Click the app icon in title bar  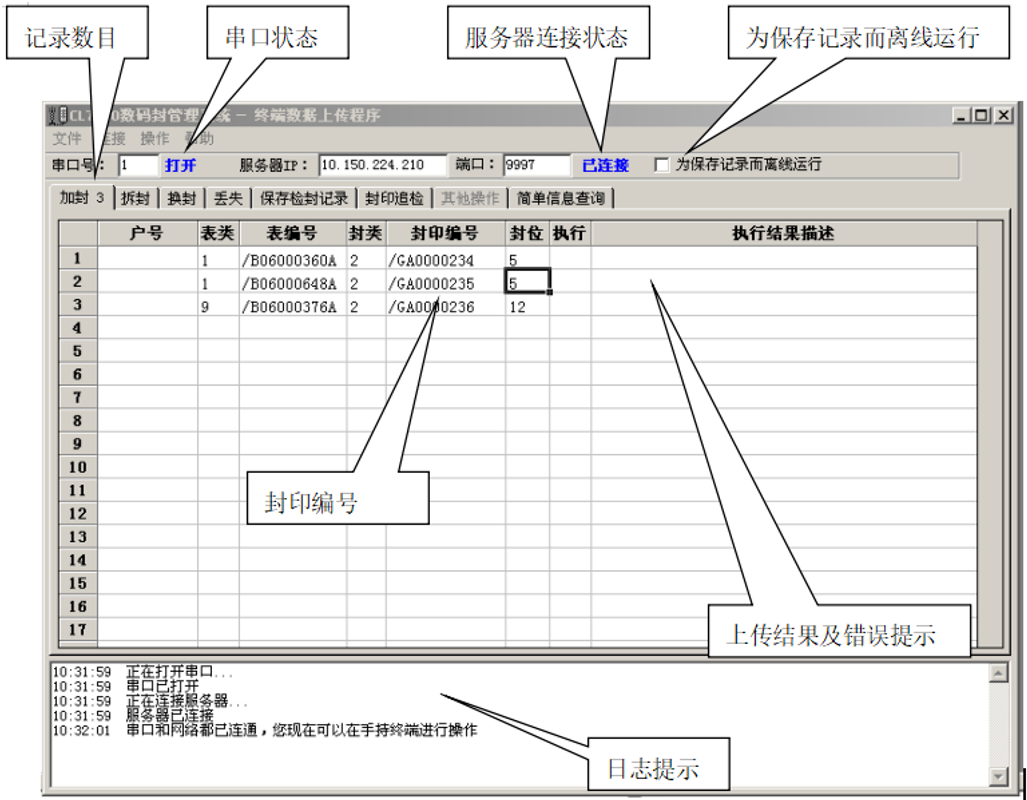tap(58, 116)
